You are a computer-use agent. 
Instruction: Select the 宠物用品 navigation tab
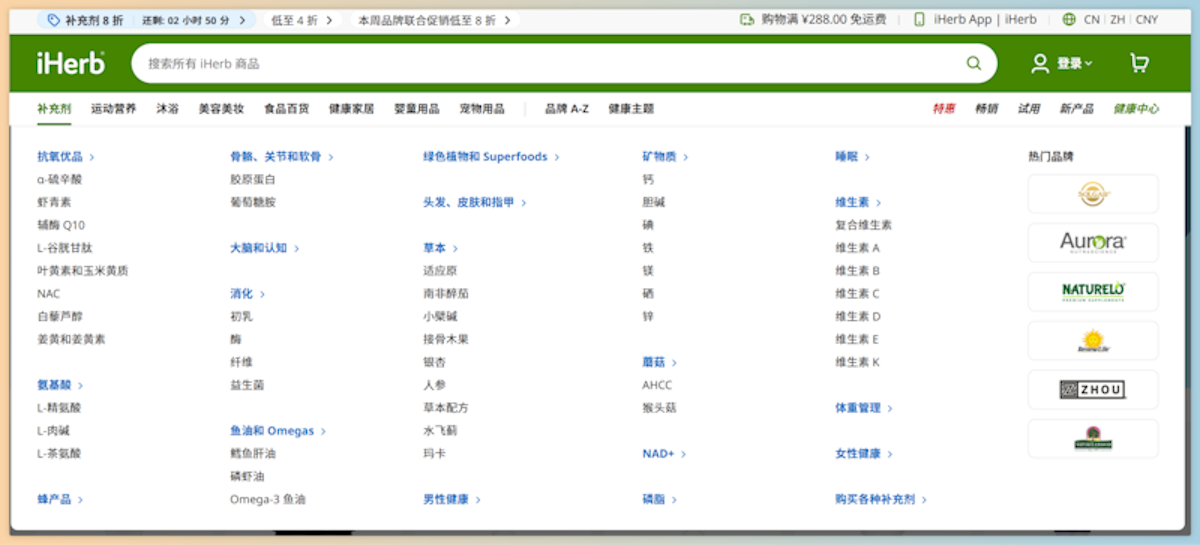click(x=481, y=108)
